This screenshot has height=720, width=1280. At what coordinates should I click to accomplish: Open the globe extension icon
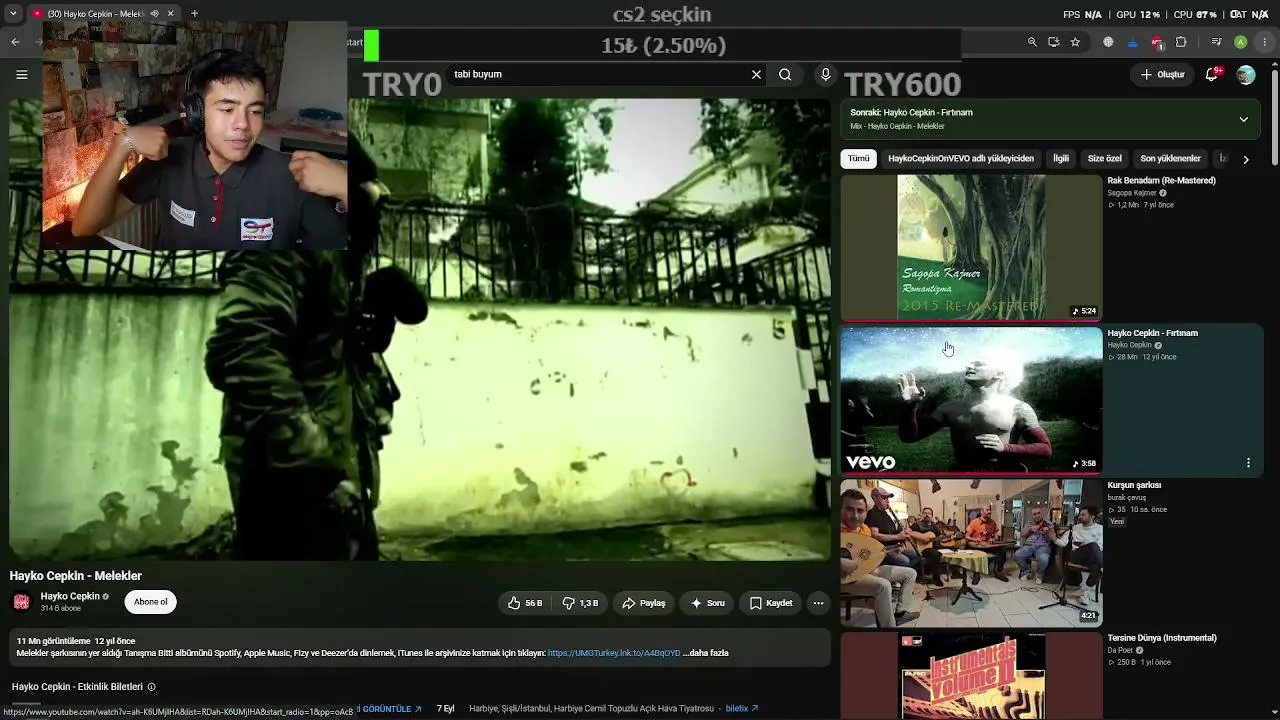(x=1108, y=42)
